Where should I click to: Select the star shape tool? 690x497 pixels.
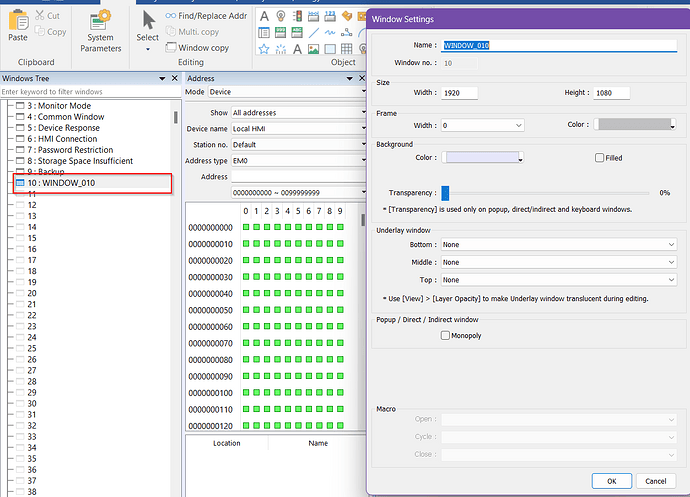264,49
